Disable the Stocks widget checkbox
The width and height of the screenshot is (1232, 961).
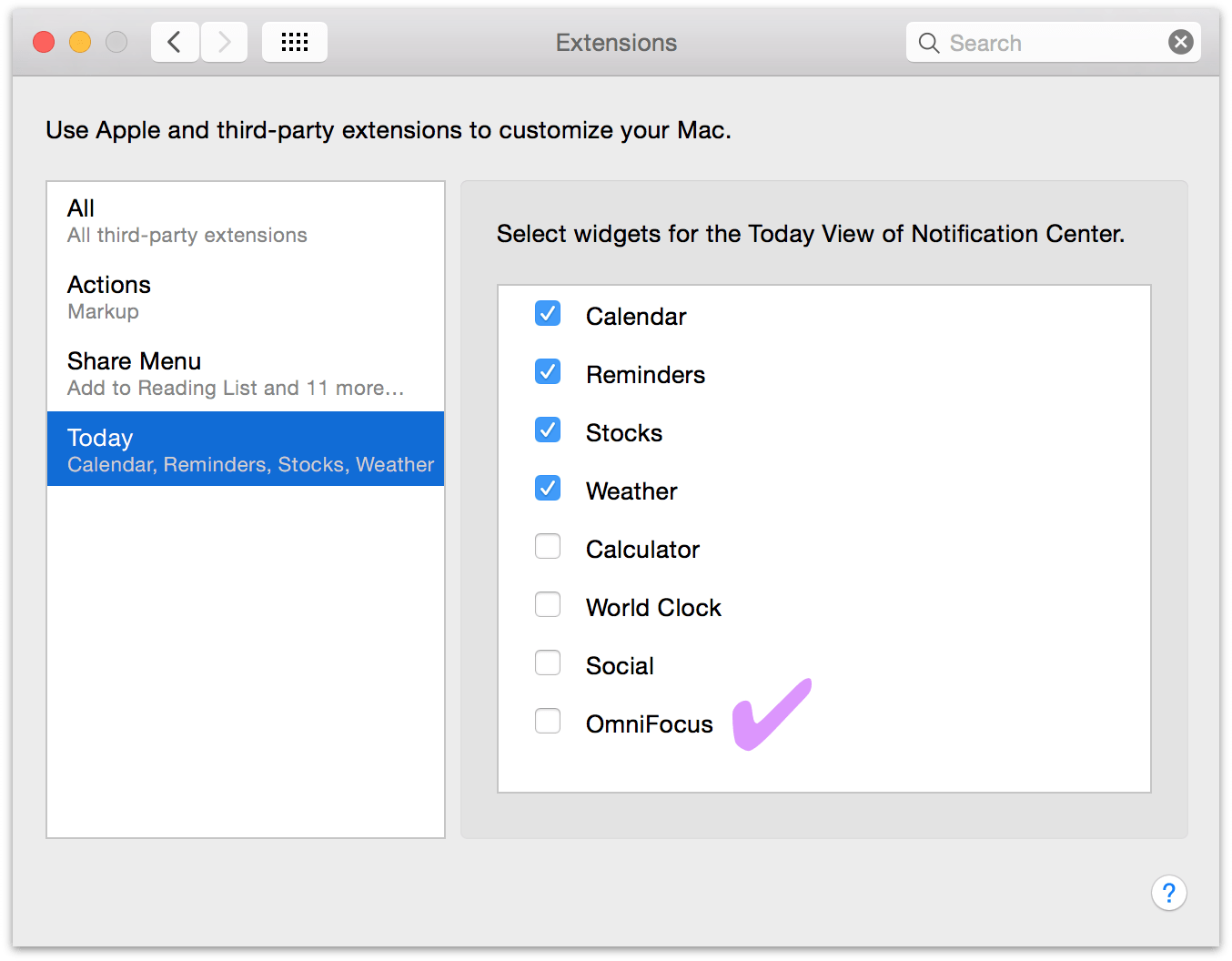click(x=548, y=430)
